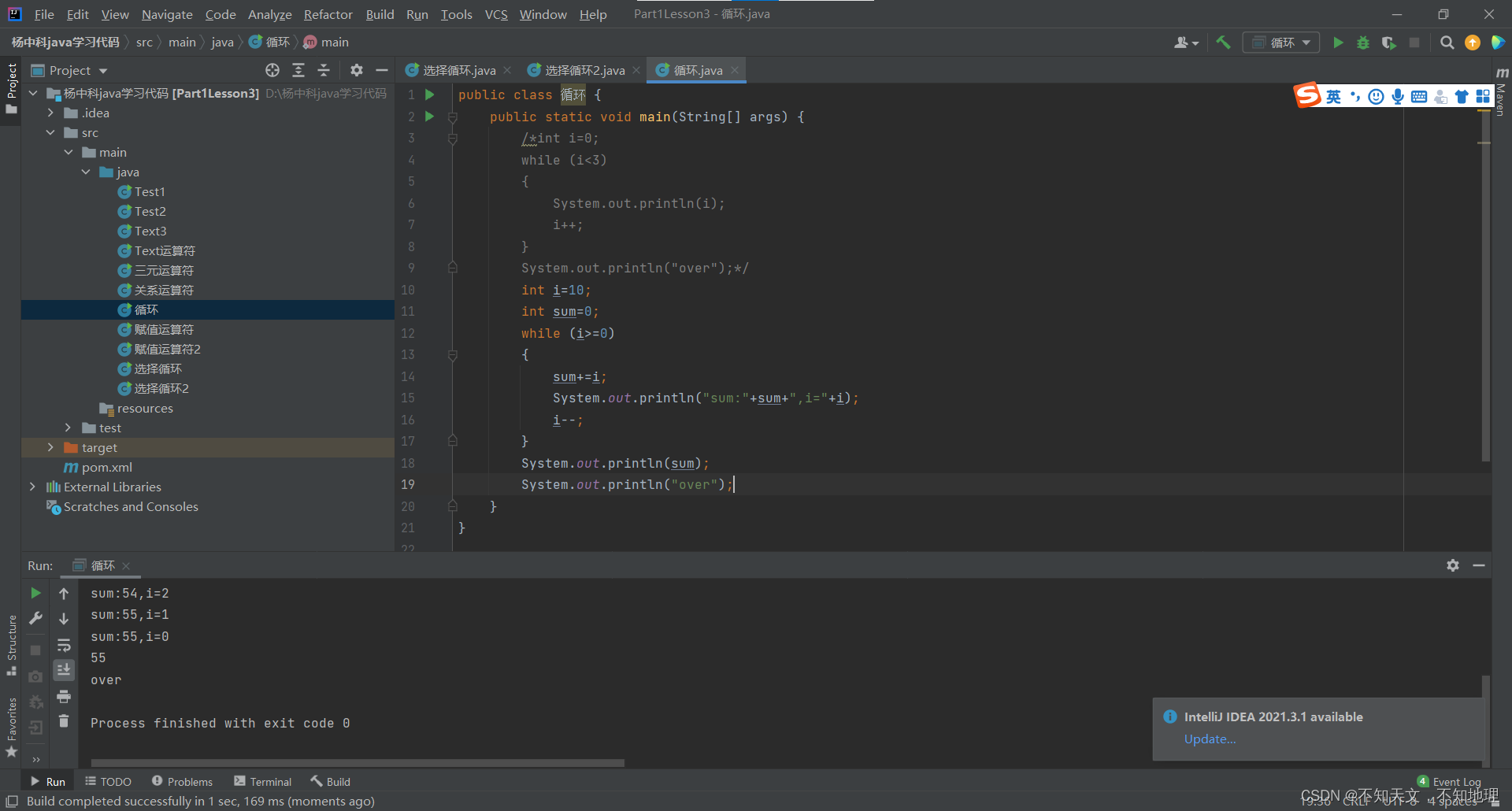Screen dimensions: 1512x811
Task: Open the Terminal tool window button
Action: pos(263,781)
